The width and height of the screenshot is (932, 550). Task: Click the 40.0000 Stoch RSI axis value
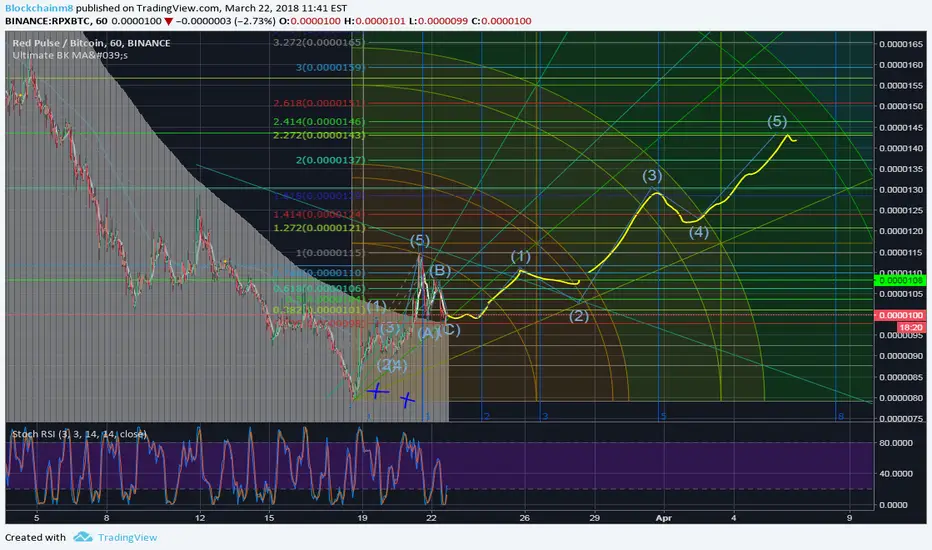[896, 474]
